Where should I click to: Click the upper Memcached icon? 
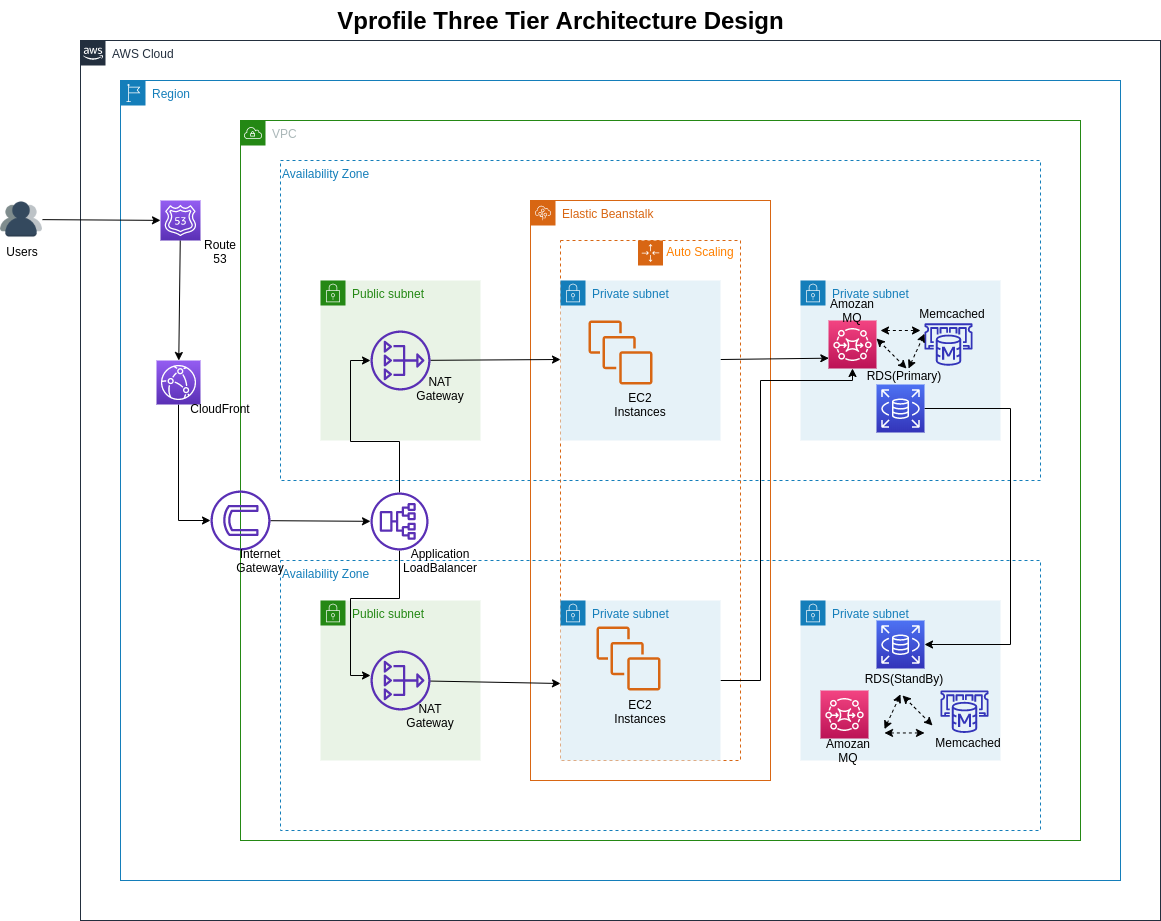click(x=947, y=343)
